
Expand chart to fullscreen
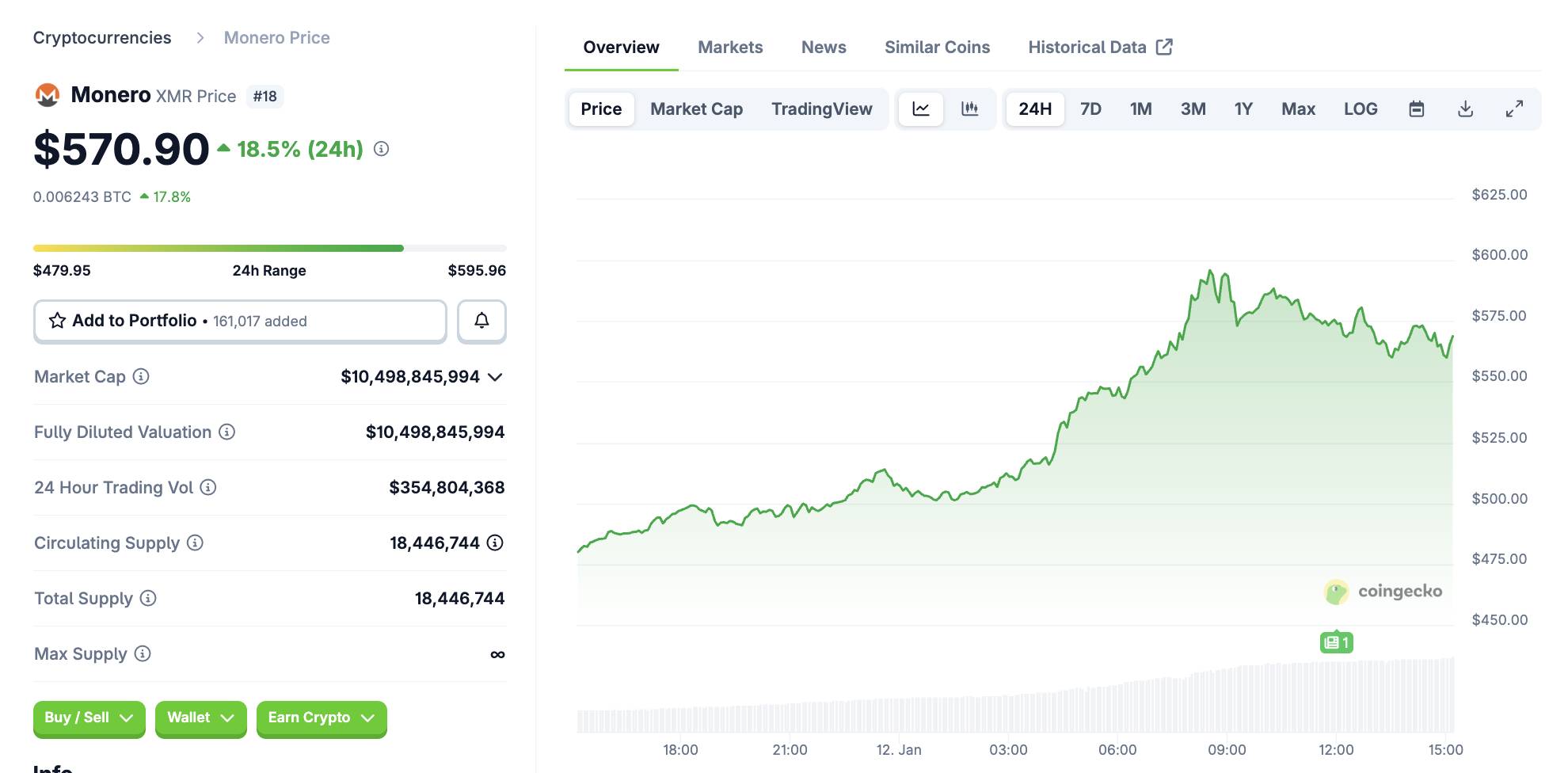pyautogui.click(x=1514, y=109)
